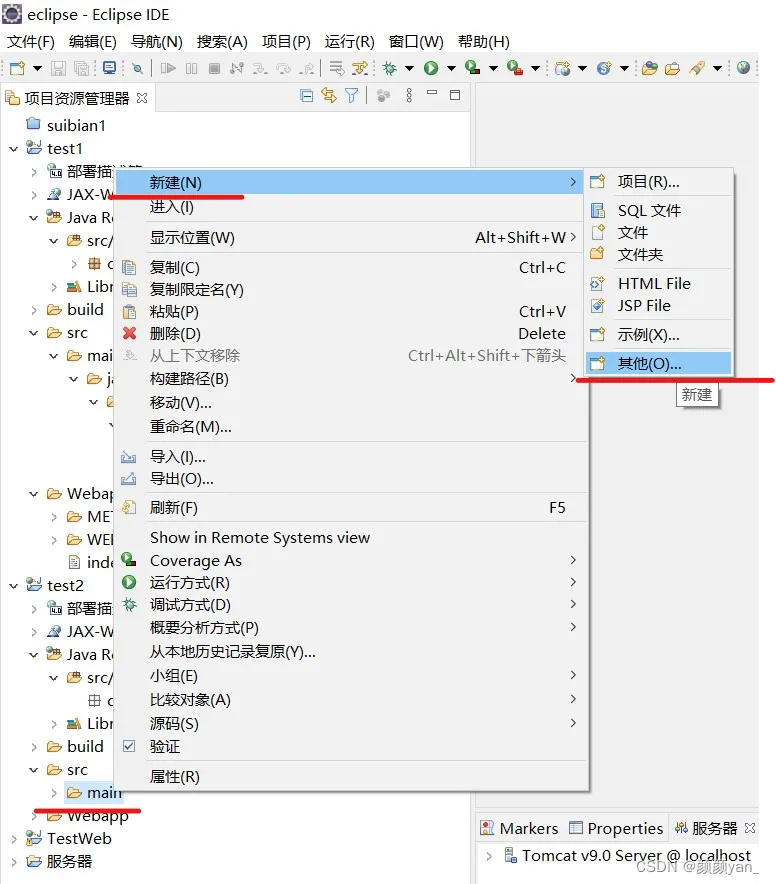Open the Run dropdown arrow
Screen dimensions: 776x884
point(451,69)
